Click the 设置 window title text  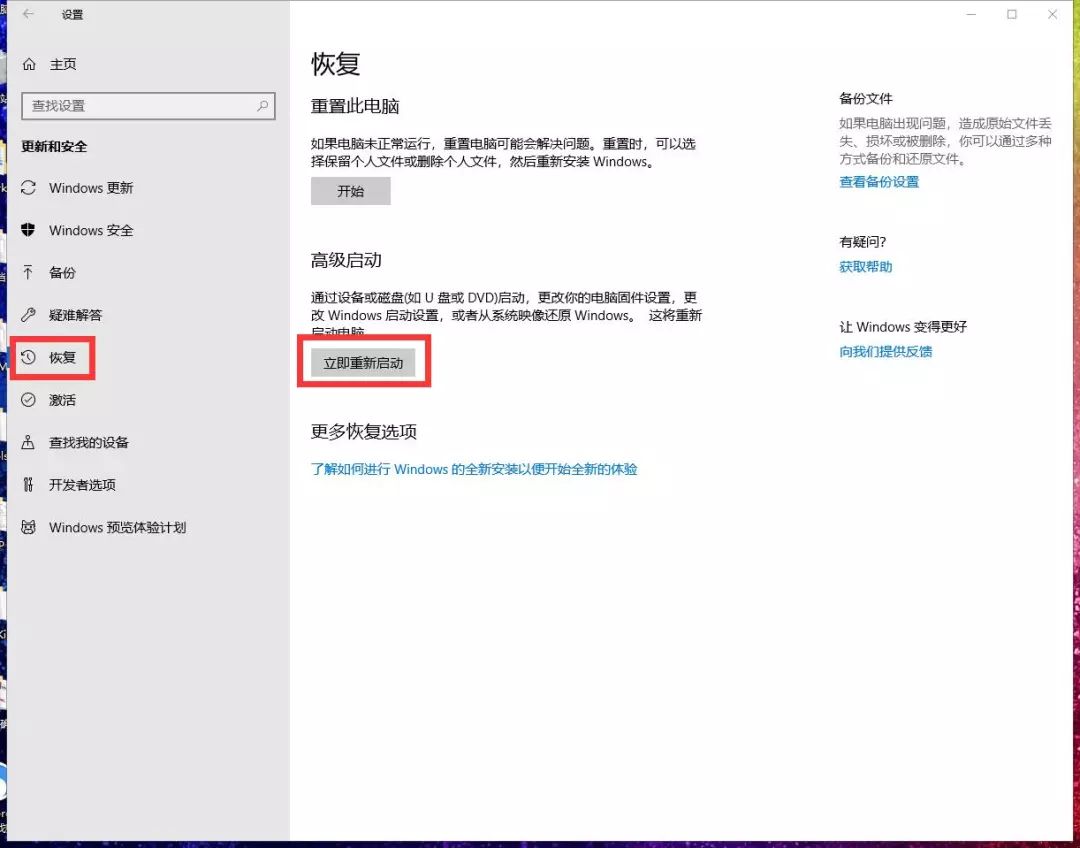pyautogui.click(x=72, y=14)
